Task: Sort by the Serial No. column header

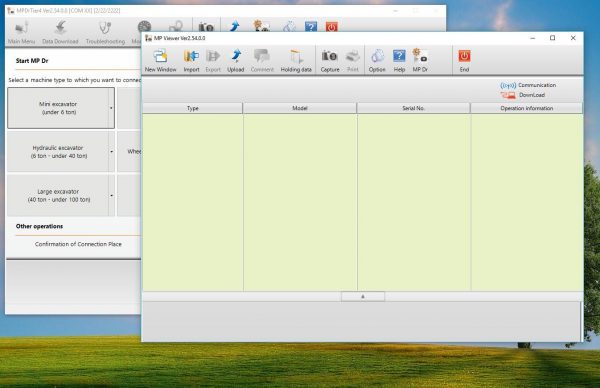Action: [414, 108]
